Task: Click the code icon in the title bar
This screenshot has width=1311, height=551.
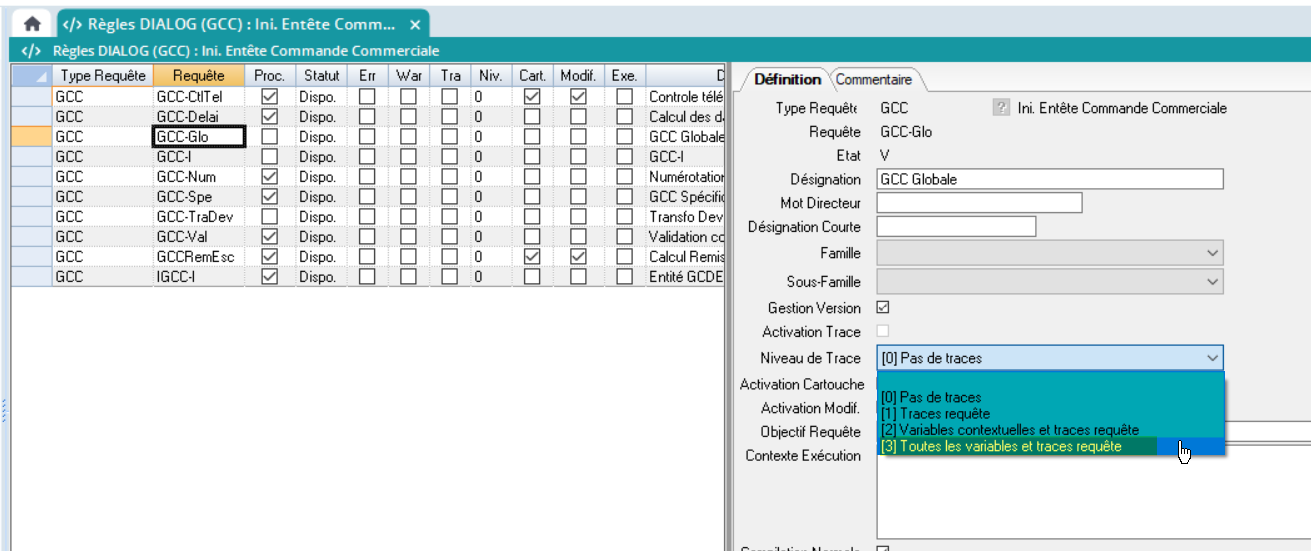Action: (31, 50)
